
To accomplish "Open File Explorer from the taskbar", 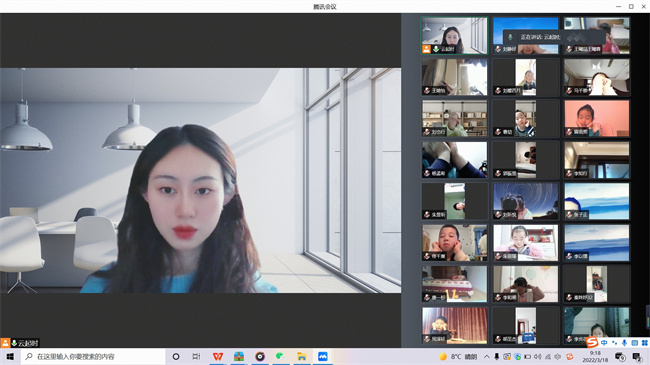I will coord(301,356).
